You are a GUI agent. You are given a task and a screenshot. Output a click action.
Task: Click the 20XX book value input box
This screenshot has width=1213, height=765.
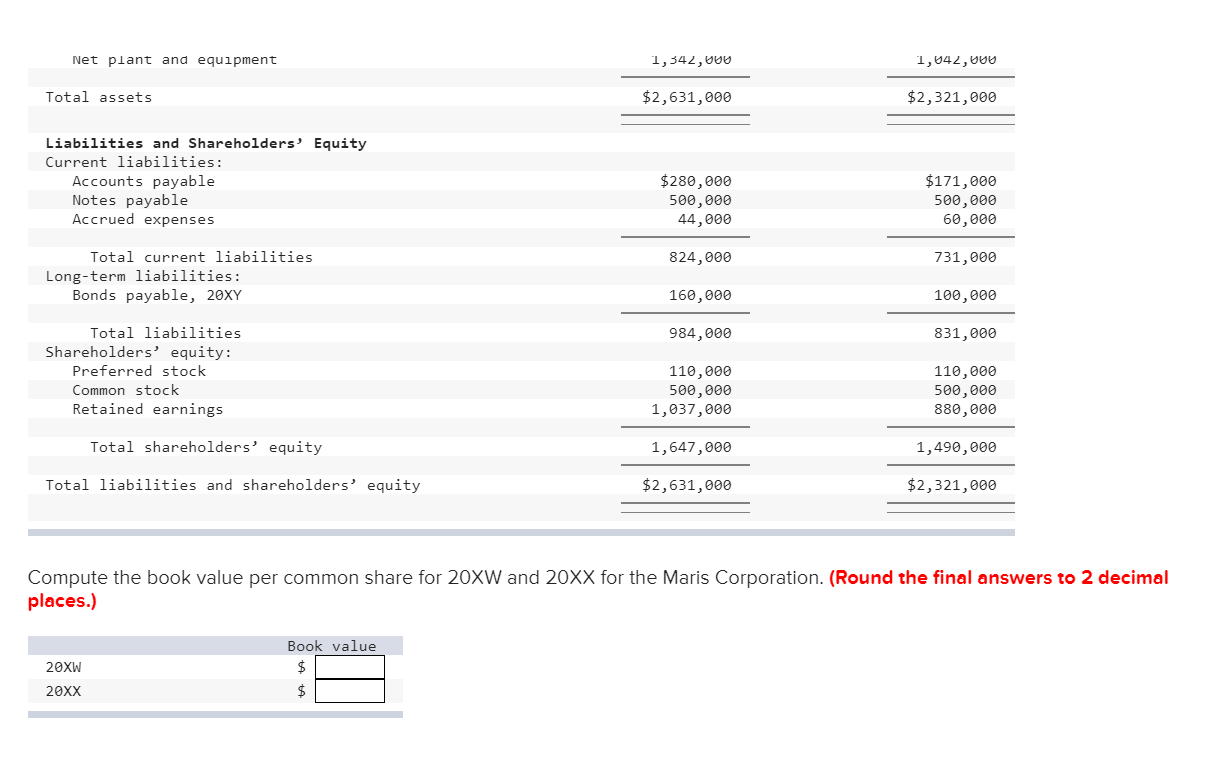pos(349,690)
